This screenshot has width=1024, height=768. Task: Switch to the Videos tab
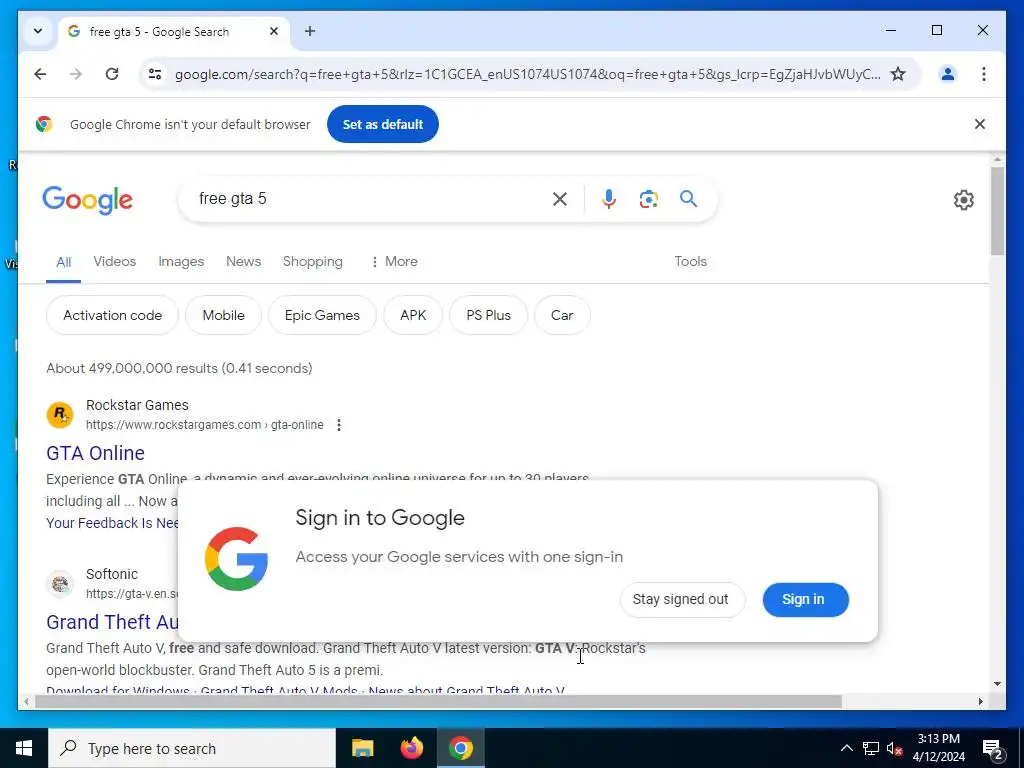pyautogui.click(x=114, y=261)
